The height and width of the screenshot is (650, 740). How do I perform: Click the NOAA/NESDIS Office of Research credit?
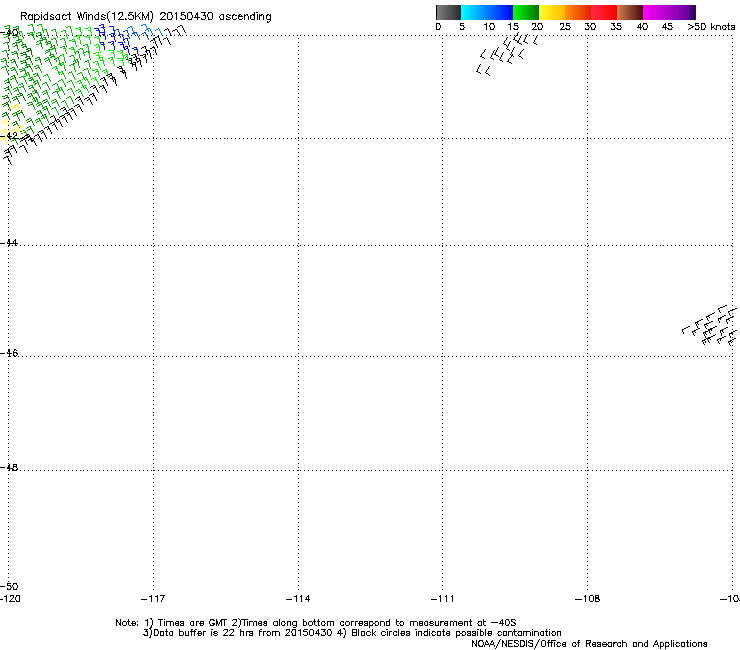tap(589, 644)
